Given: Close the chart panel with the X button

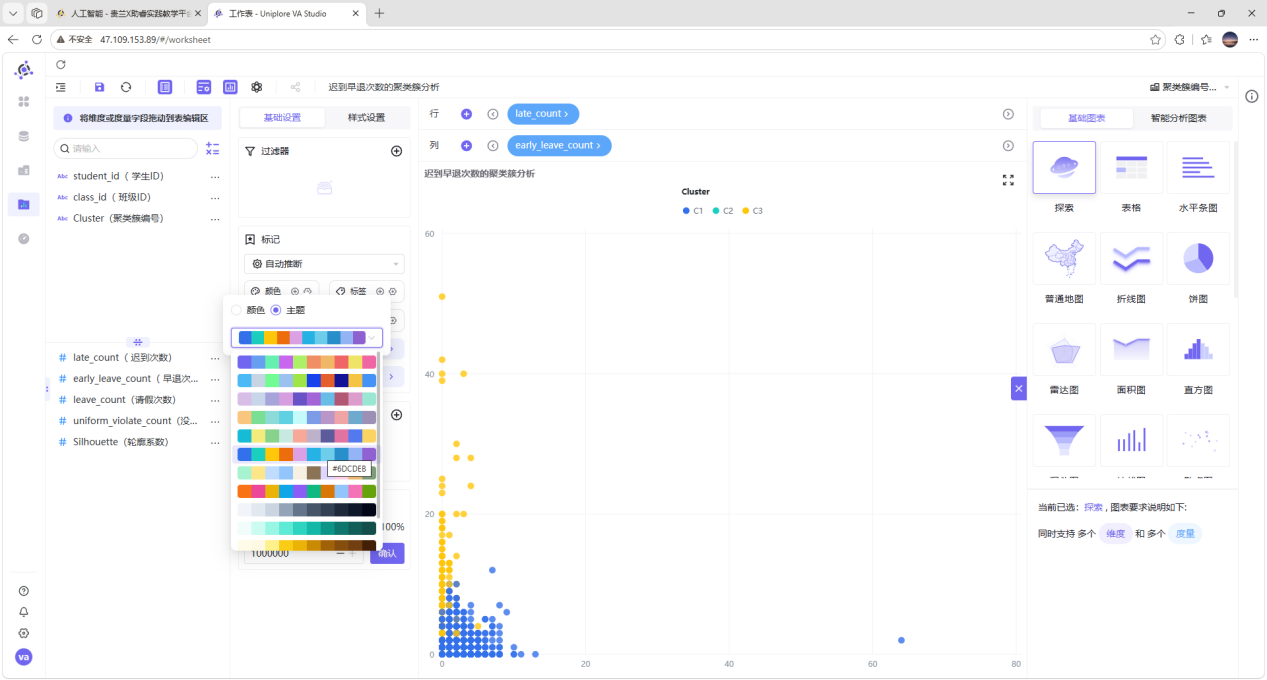Looking at the screenshot, I should [x=1019, y=388].
